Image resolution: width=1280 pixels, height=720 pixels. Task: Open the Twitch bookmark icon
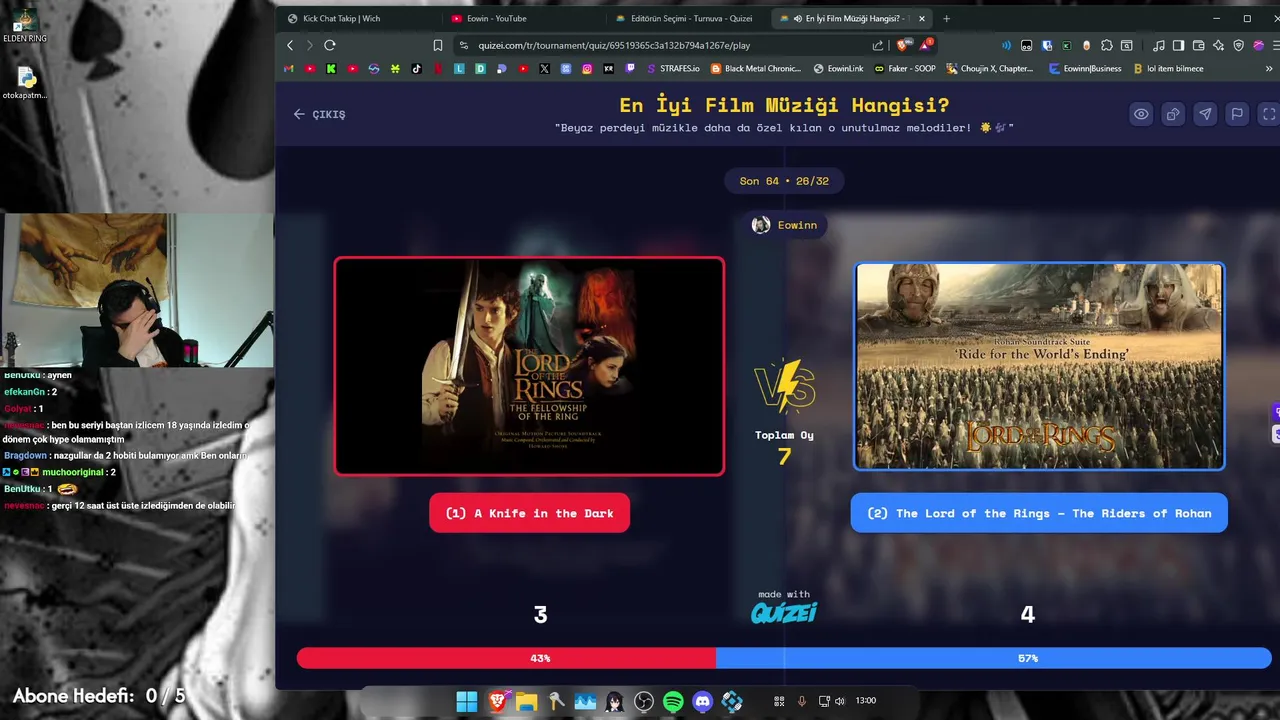click(x=630, y=69)
